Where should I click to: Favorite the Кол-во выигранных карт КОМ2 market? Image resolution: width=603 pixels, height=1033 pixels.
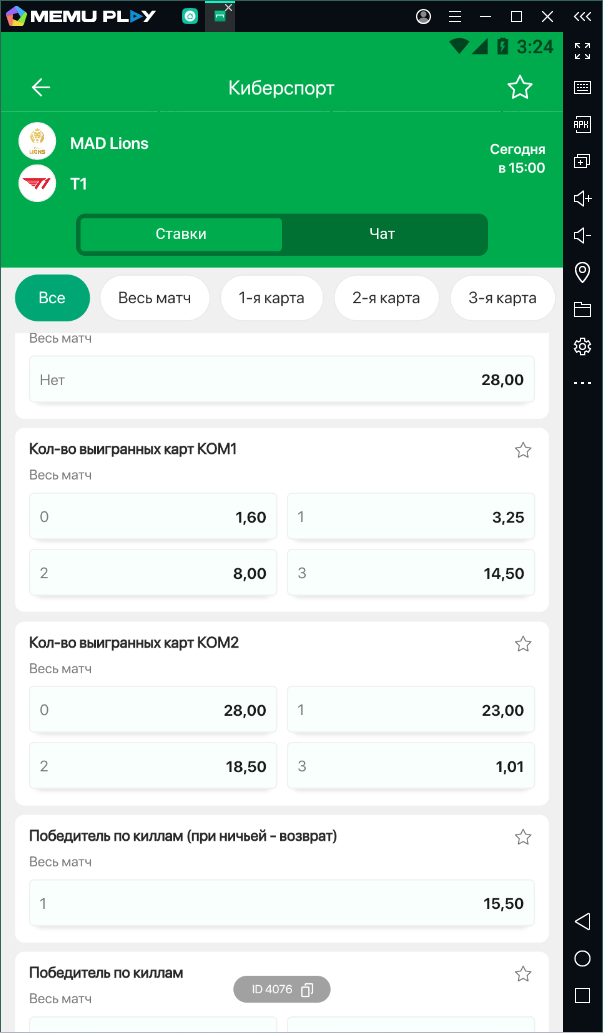point(522,644)
